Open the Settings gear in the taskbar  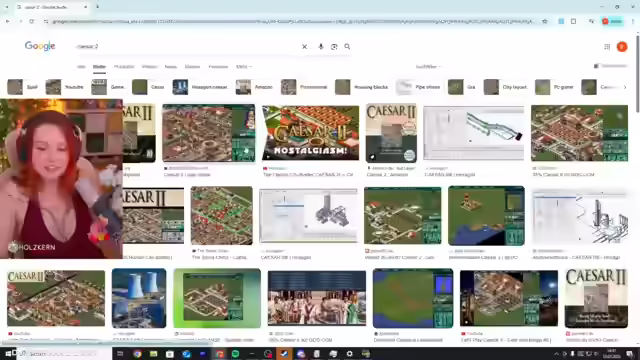pos(349,354)
